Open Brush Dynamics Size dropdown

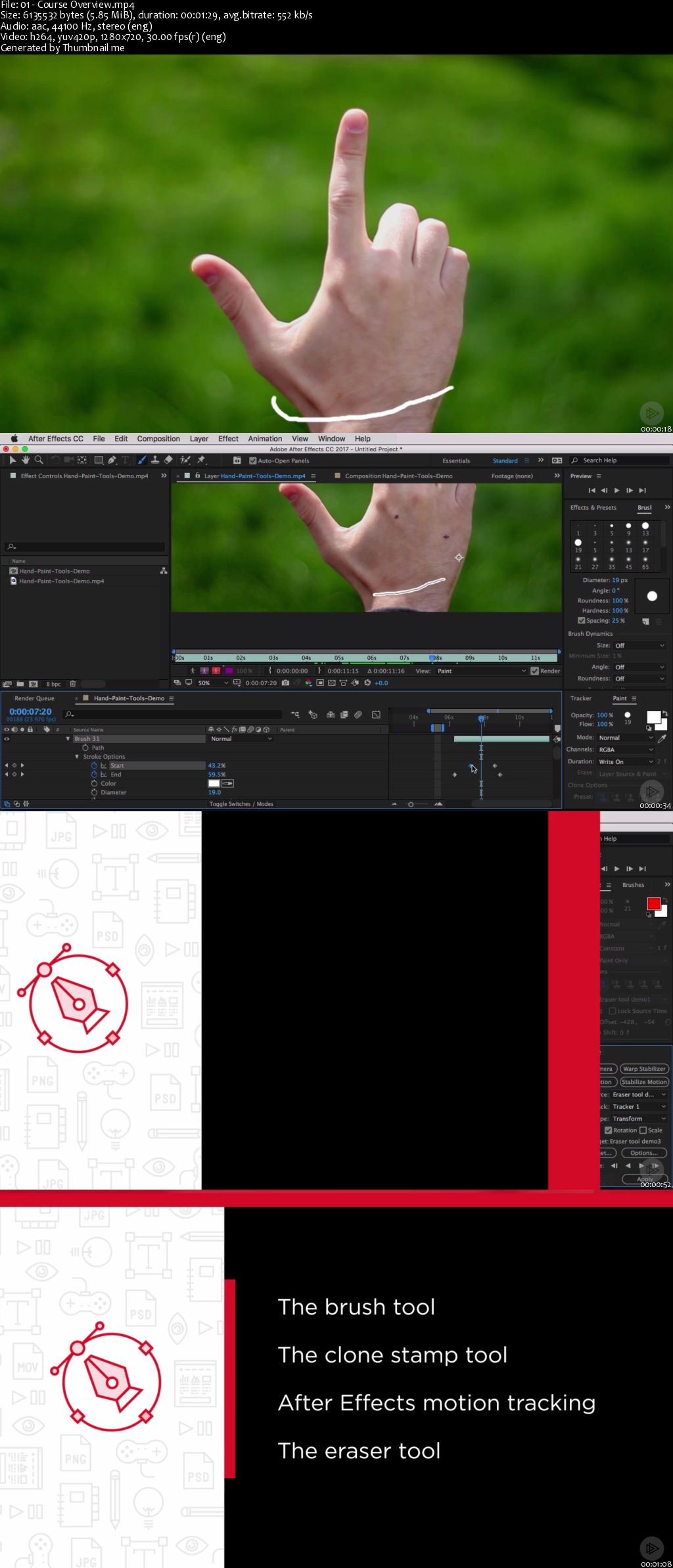[639, 646]
